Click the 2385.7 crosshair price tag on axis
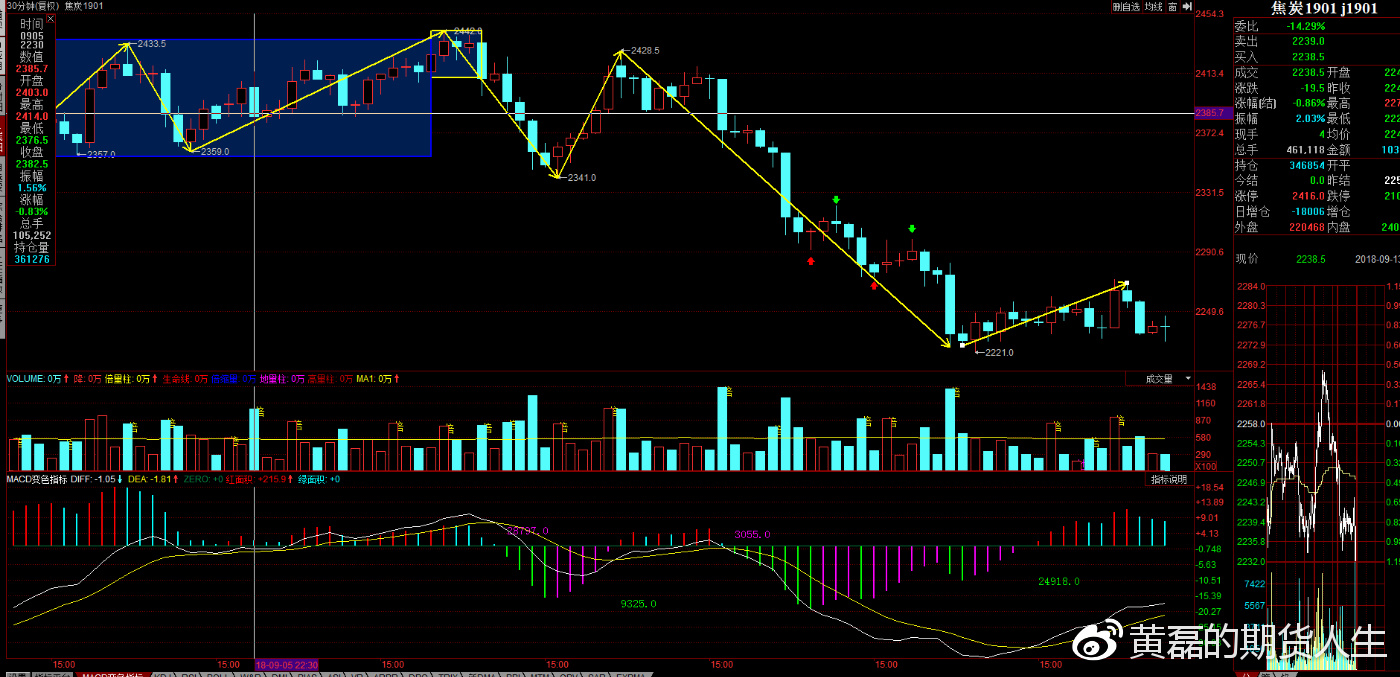The image size is (1400, 677). (x=1209, y=113)
